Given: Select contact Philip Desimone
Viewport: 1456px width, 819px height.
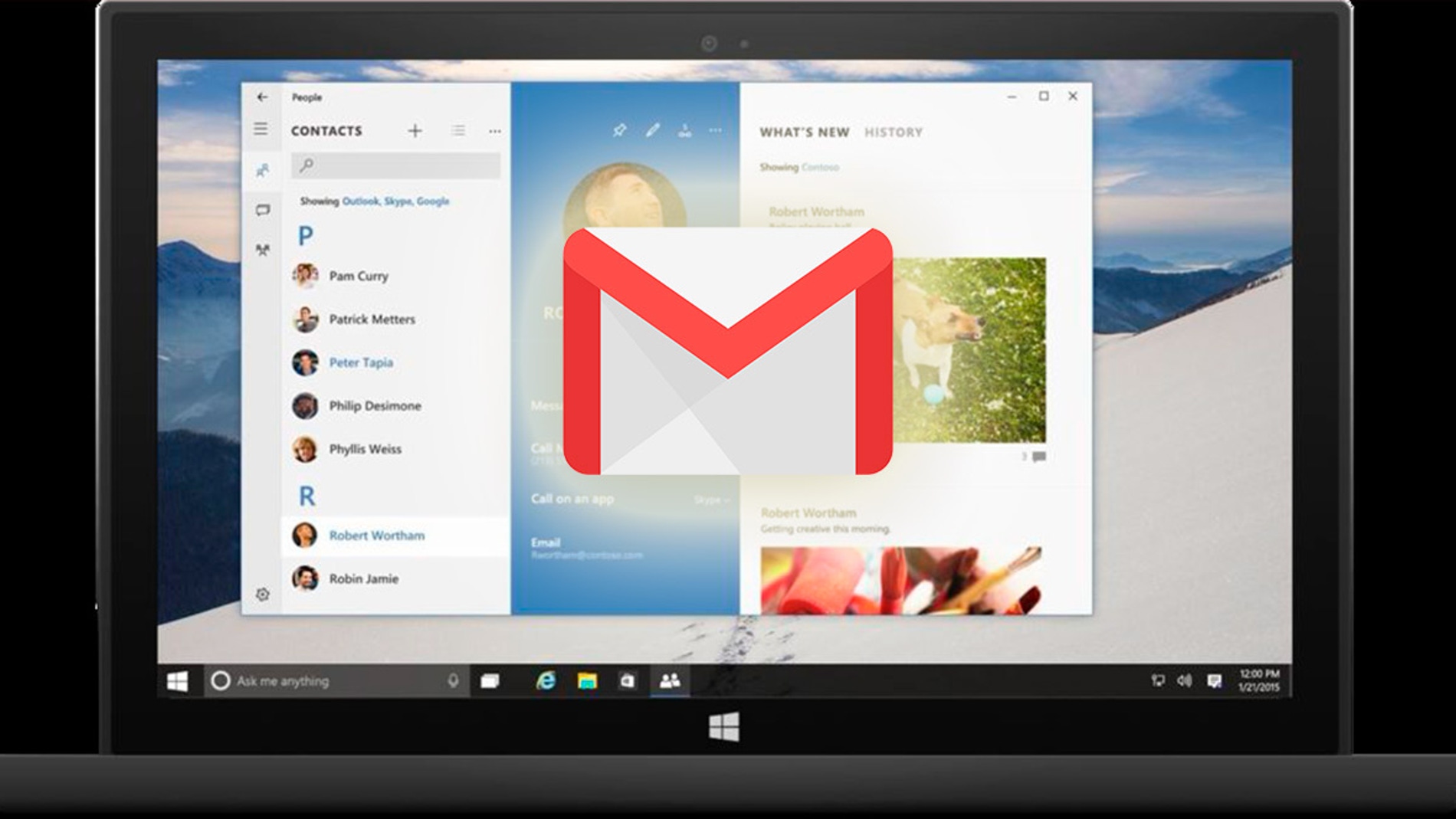Looking at the screenshot, I should click(x=395, y=406).
